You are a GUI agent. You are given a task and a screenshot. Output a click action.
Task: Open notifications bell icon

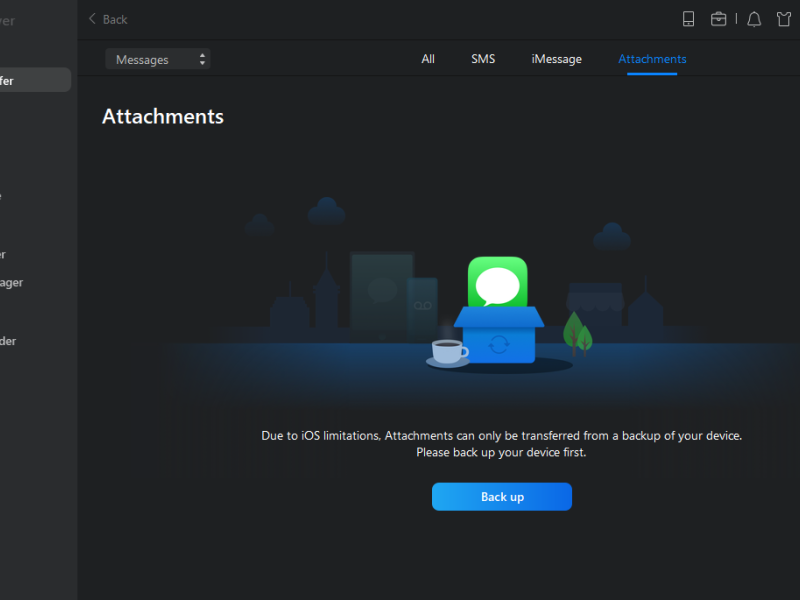[754, 19]
